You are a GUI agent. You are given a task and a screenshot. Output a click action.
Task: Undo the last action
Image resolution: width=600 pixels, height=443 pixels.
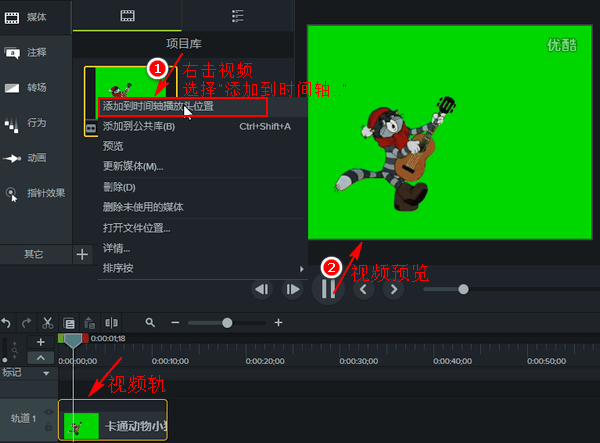(7, 323)
